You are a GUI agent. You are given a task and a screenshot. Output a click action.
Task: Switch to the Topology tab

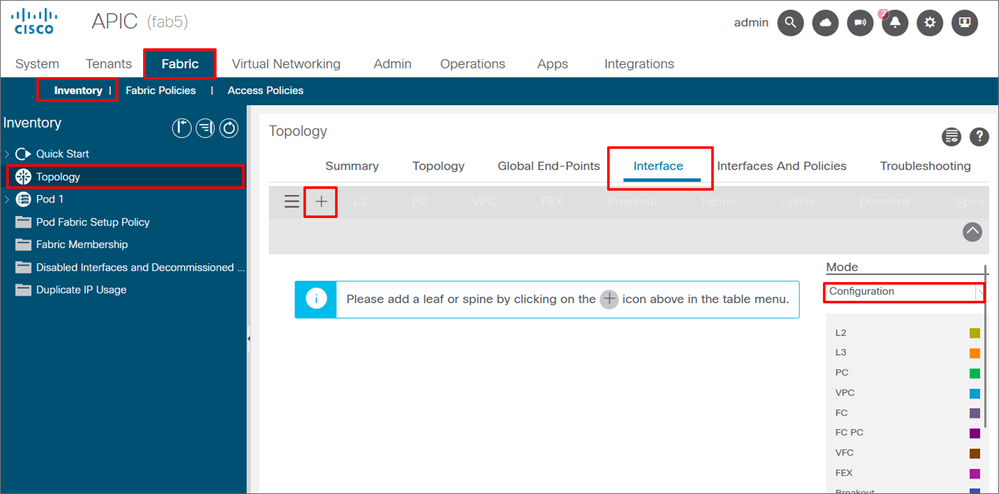(438, 166)
